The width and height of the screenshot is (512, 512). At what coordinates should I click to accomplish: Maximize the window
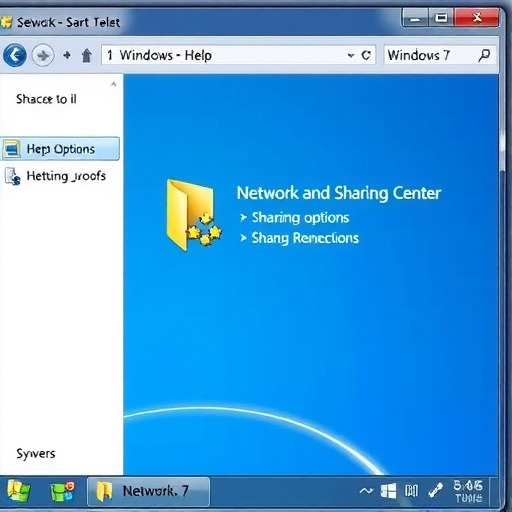click(441, 18)
